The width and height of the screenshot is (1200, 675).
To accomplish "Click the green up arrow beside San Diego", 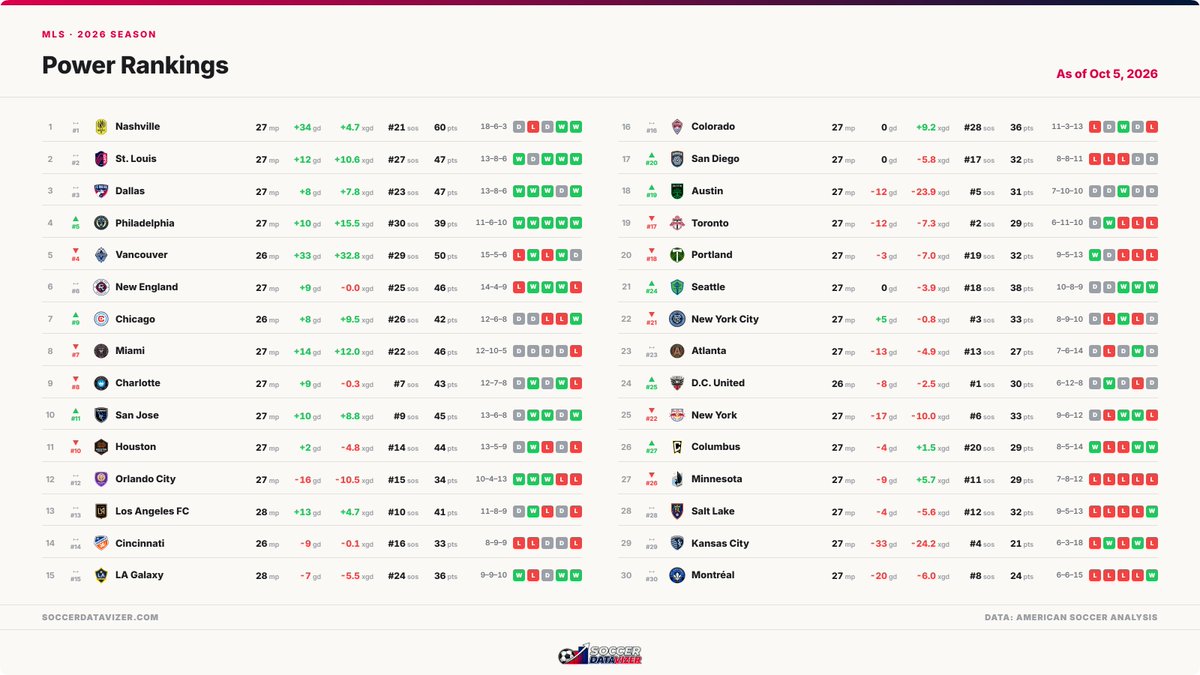I will pyautogui.click(x=651, y=155).
